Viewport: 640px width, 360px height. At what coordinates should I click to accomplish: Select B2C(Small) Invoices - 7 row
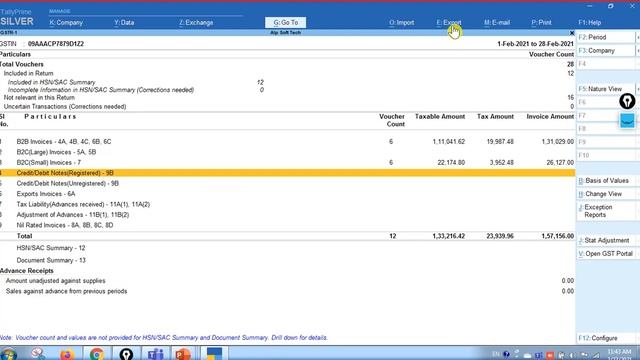click(x=287, y=162)
